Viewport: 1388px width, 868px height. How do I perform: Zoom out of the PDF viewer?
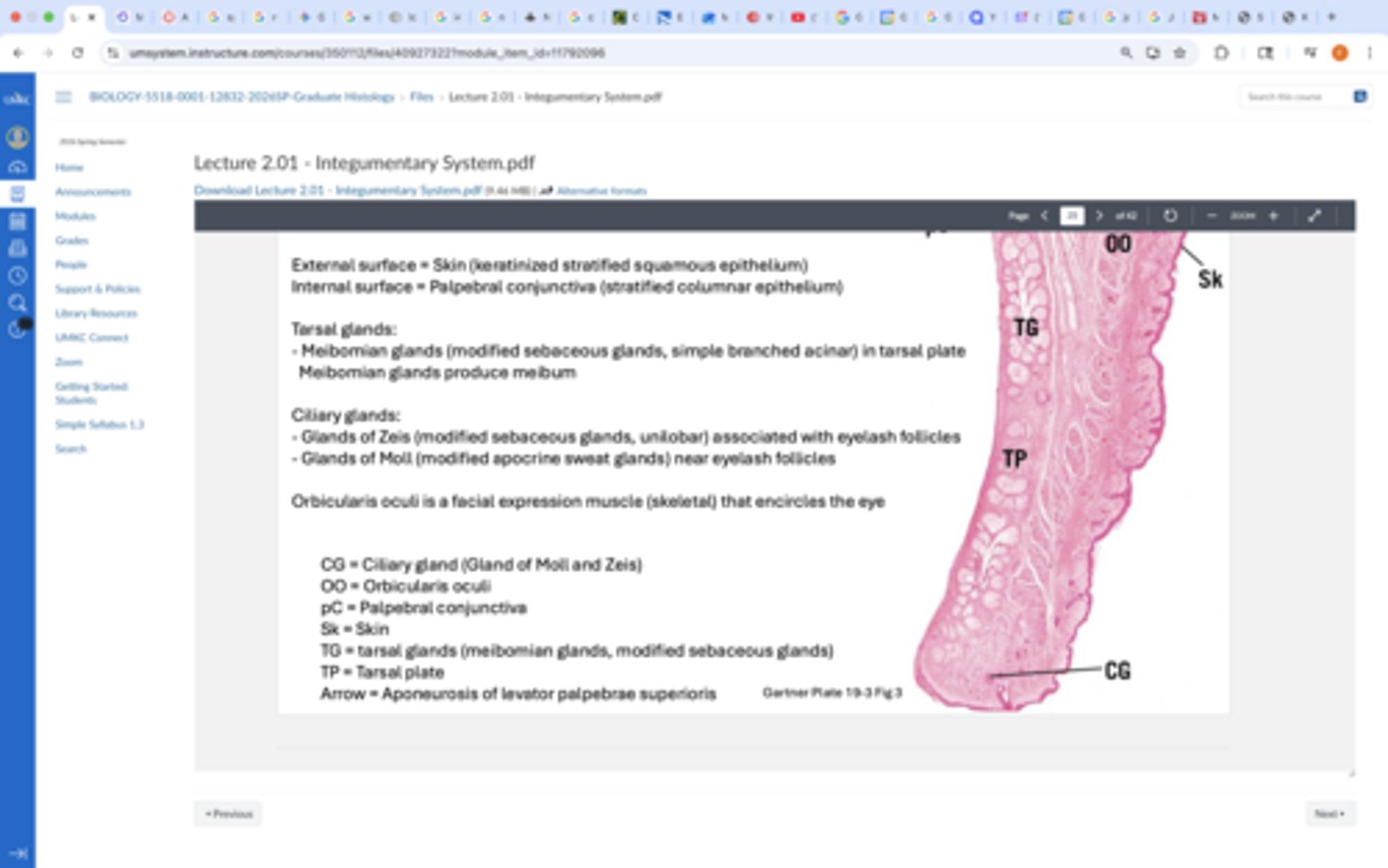pos(1212,216)
